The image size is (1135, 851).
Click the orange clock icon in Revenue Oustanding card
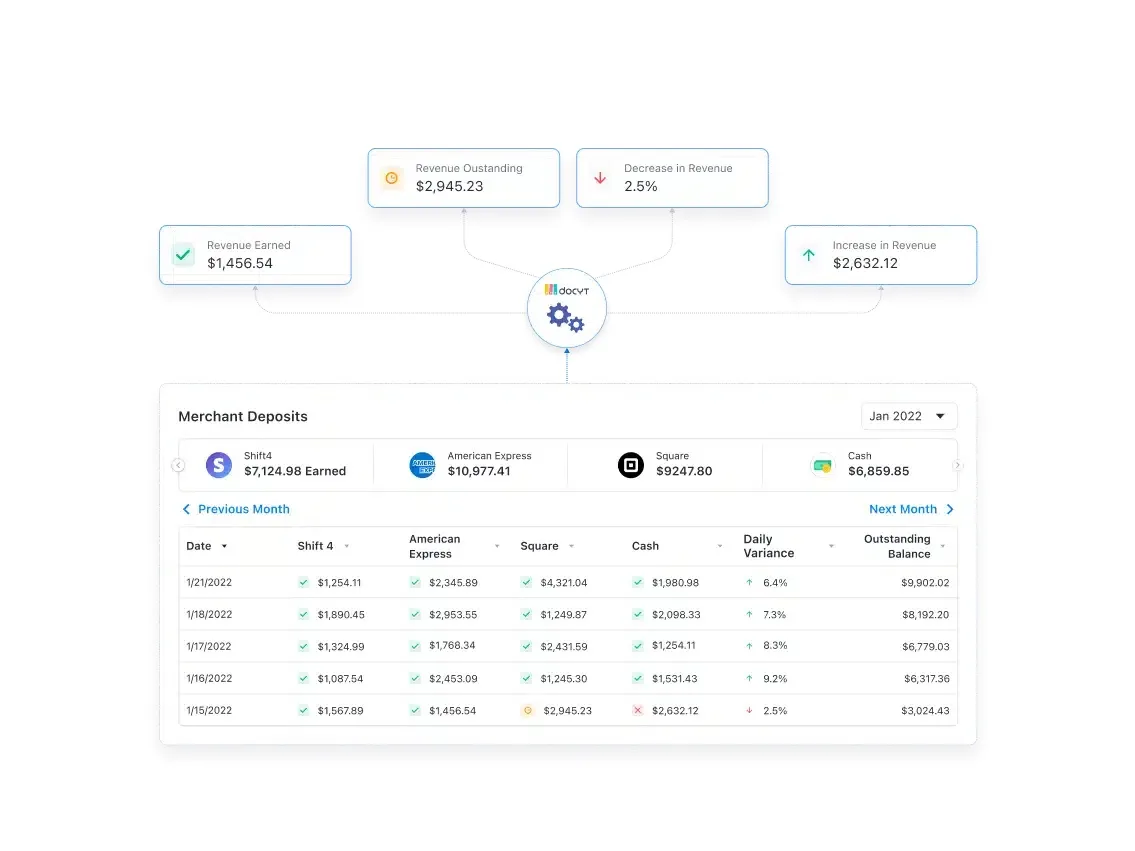[392, 178]
